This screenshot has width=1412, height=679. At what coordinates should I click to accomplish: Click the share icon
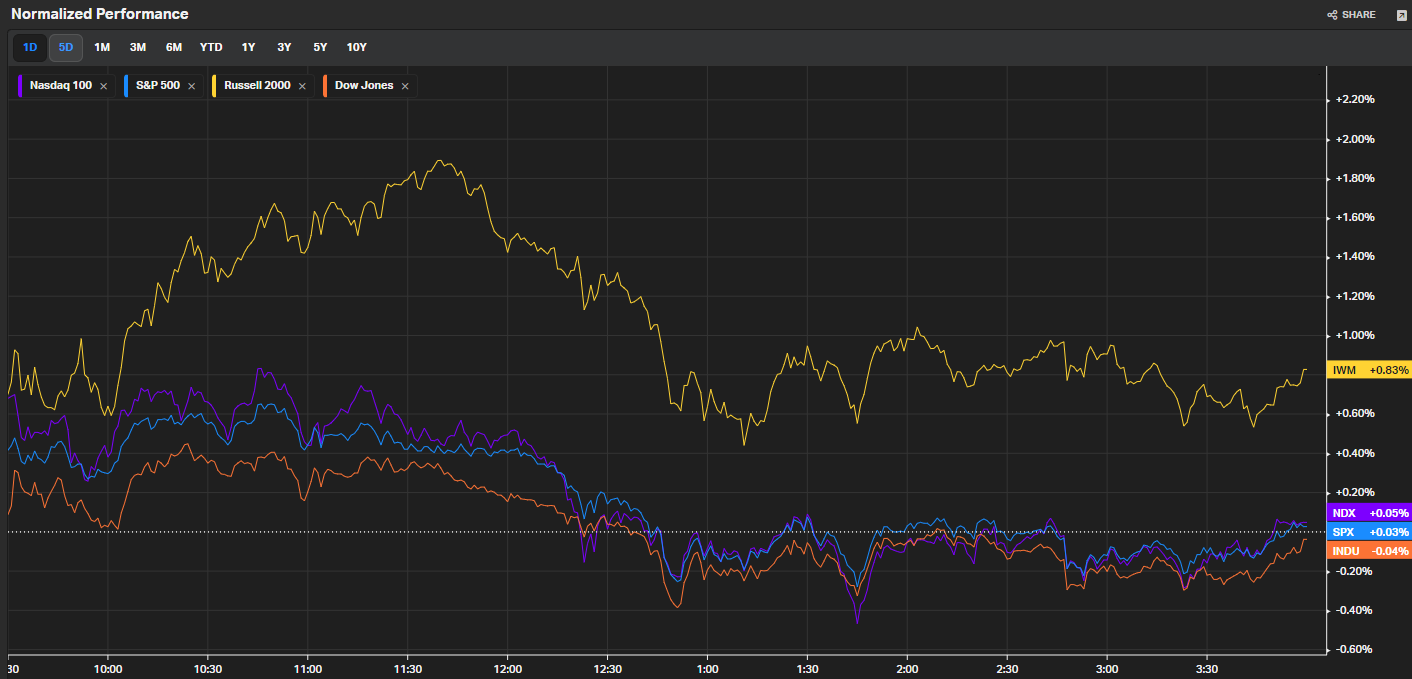click(1332, 15)
